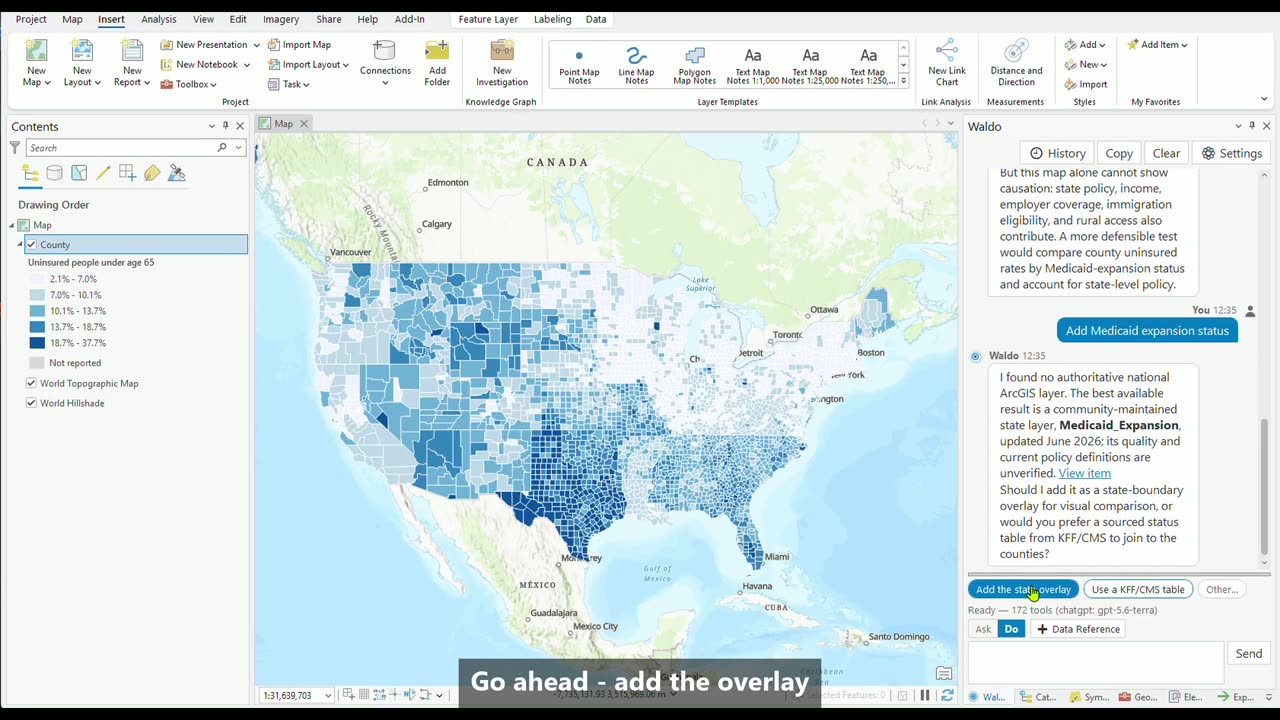Click the Use a KFF/CMS table button

click(x=1138, y=589)
